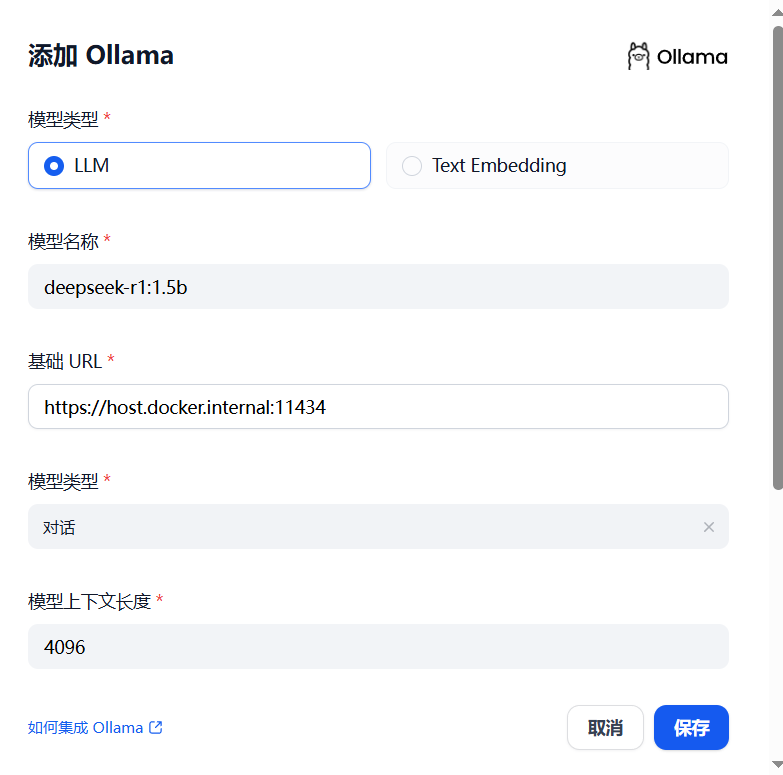This screenshot has height=775, width=783.
Task: Open the external link icon beside 如何集成 Ollama
Action: point(156,728)
